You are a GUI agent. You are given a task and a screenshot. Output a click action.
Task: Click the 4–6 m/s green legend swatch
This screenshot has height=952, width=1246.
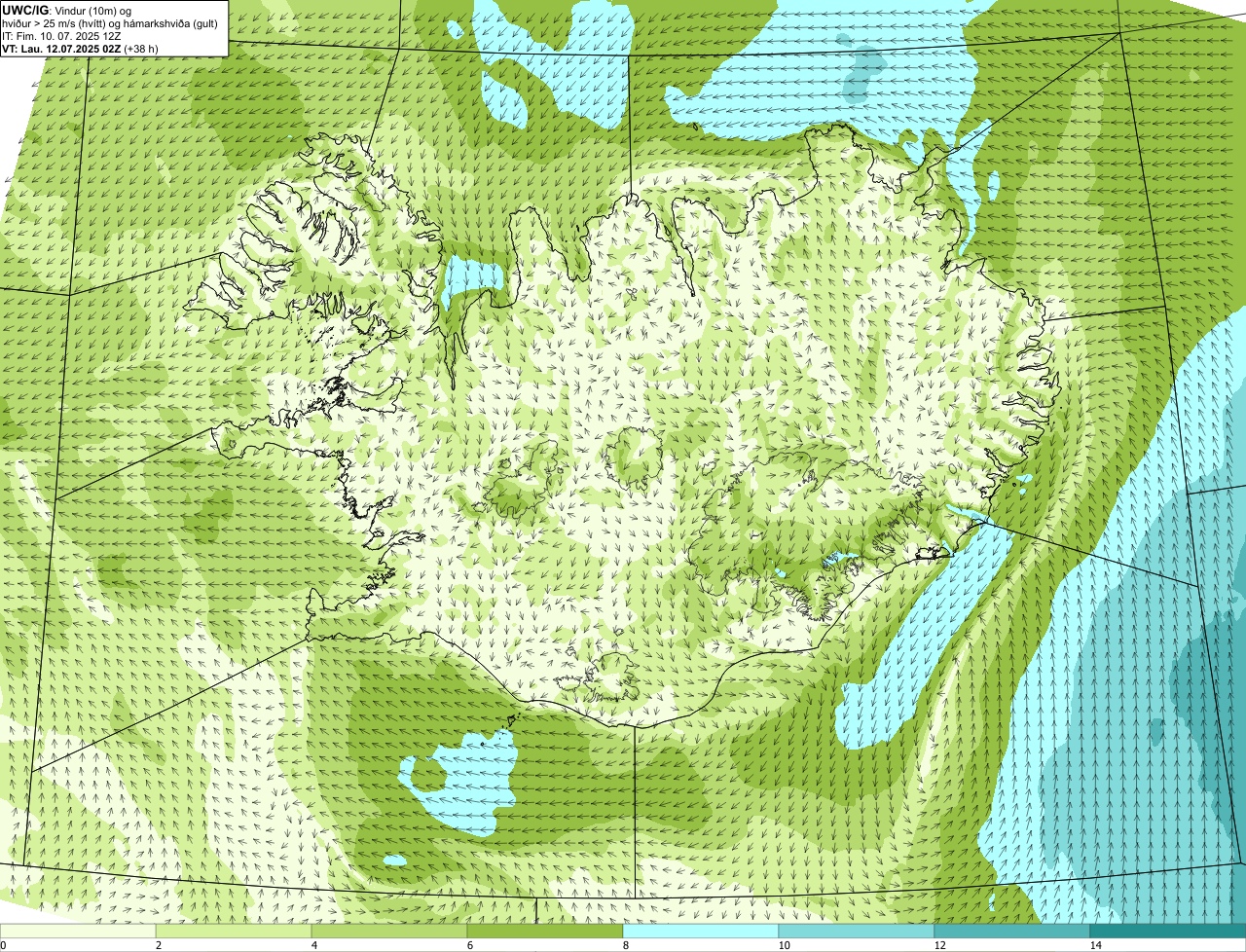coord(389,932)
